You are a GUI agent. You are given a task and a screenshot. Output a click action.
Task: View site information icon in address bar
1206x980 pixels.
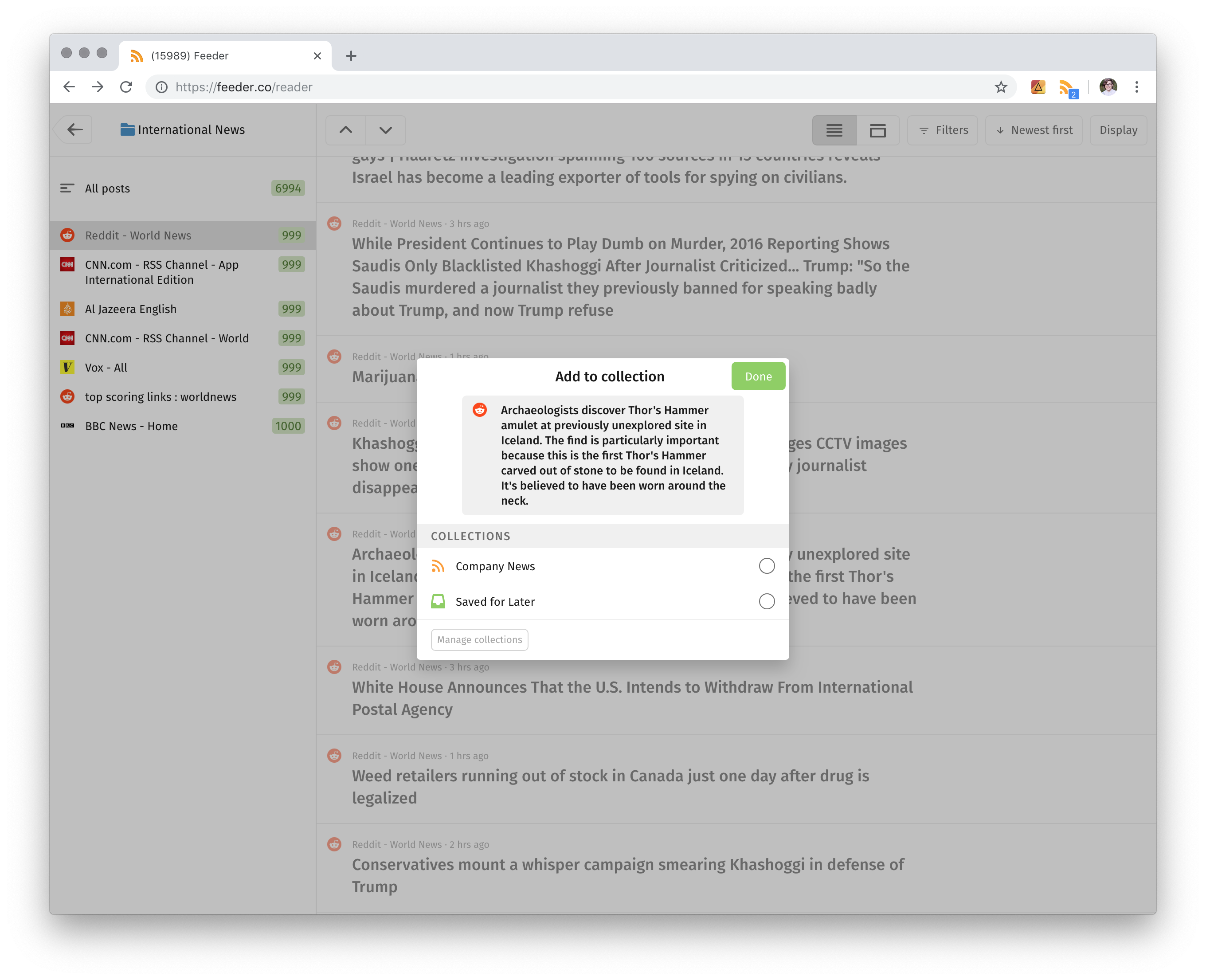click(161, 87)
